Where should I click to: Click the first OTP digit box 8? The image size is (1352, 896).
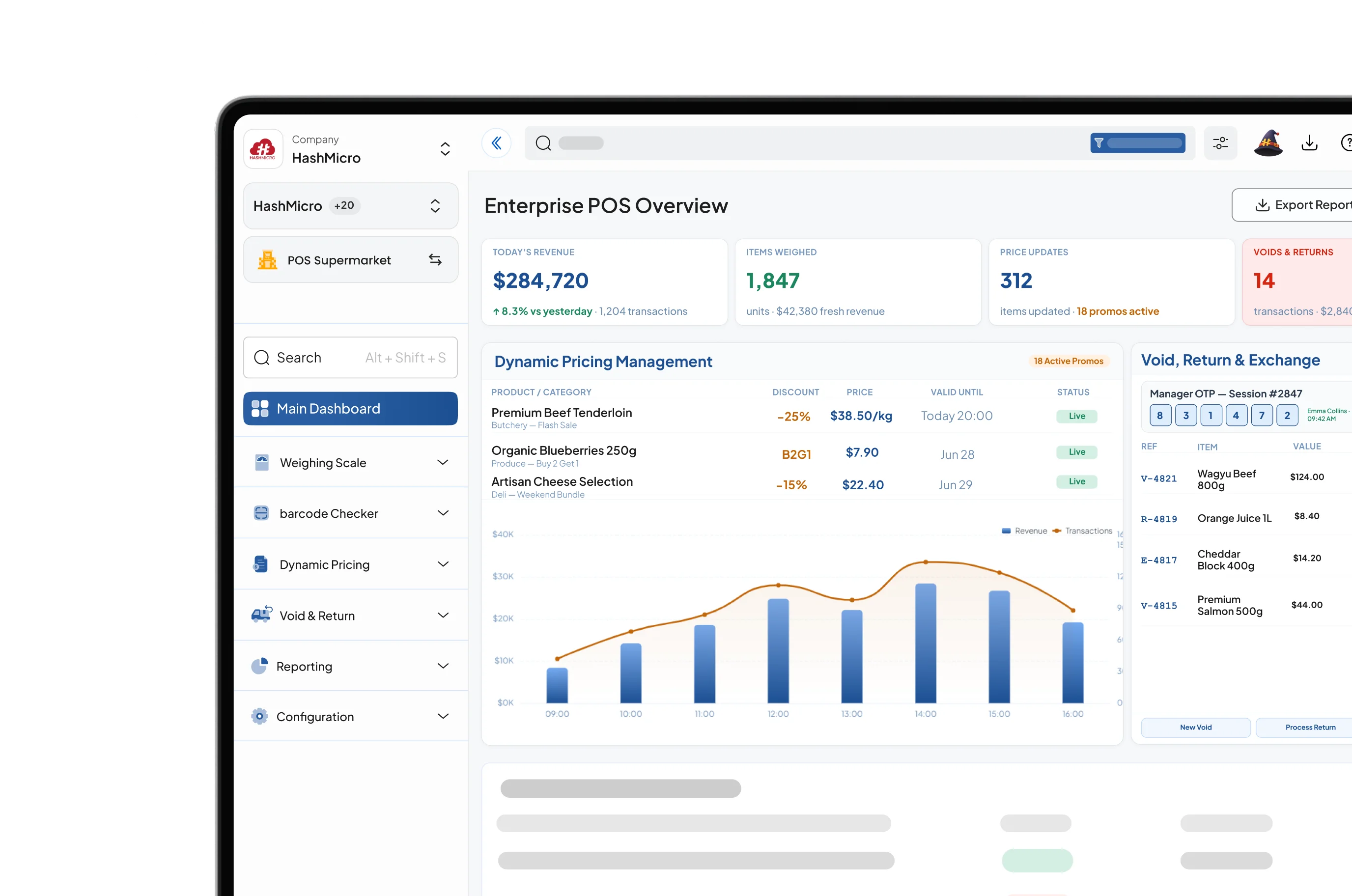pos(1160,416)
